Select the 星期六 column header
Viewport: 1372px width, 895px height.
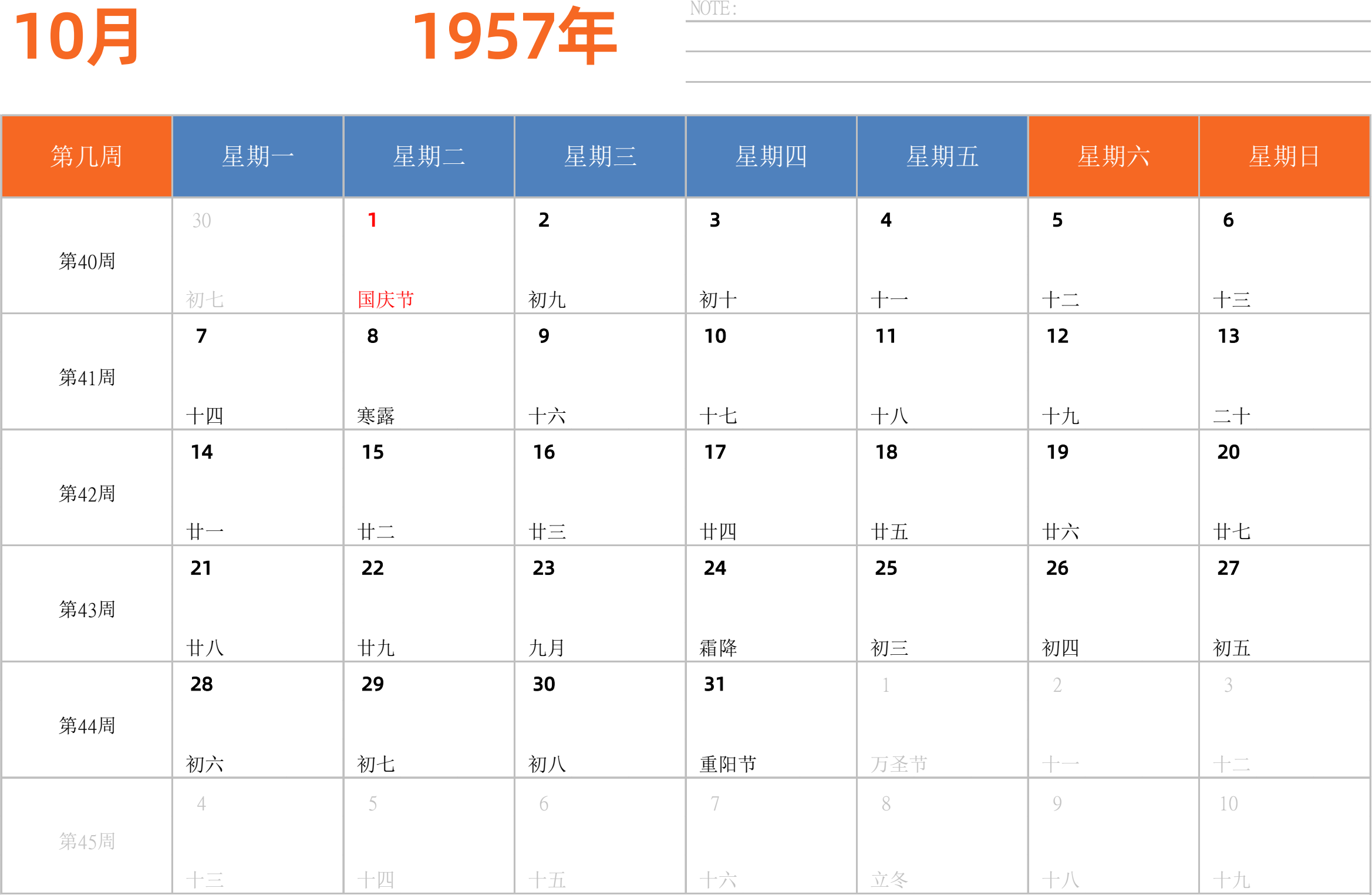click(x=1113, y=157)
